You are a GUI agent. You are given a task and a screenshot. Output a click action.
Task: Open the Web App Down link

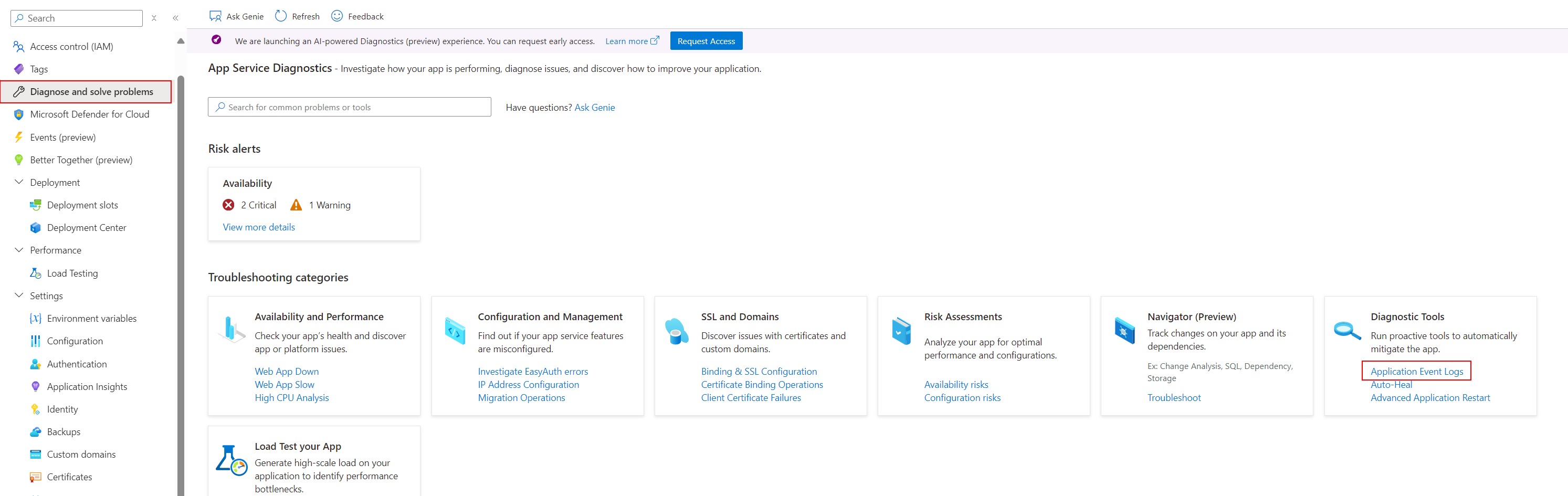[x=287, y=371]
